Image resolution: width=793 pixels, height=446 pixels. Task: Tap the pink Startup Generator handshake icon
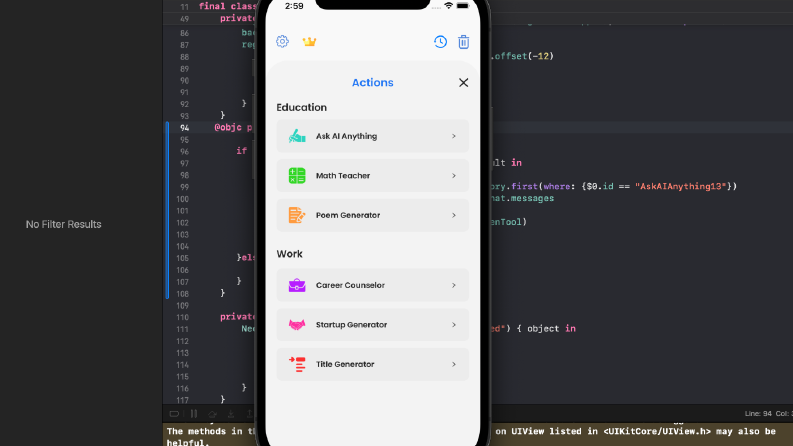point(297,325)
